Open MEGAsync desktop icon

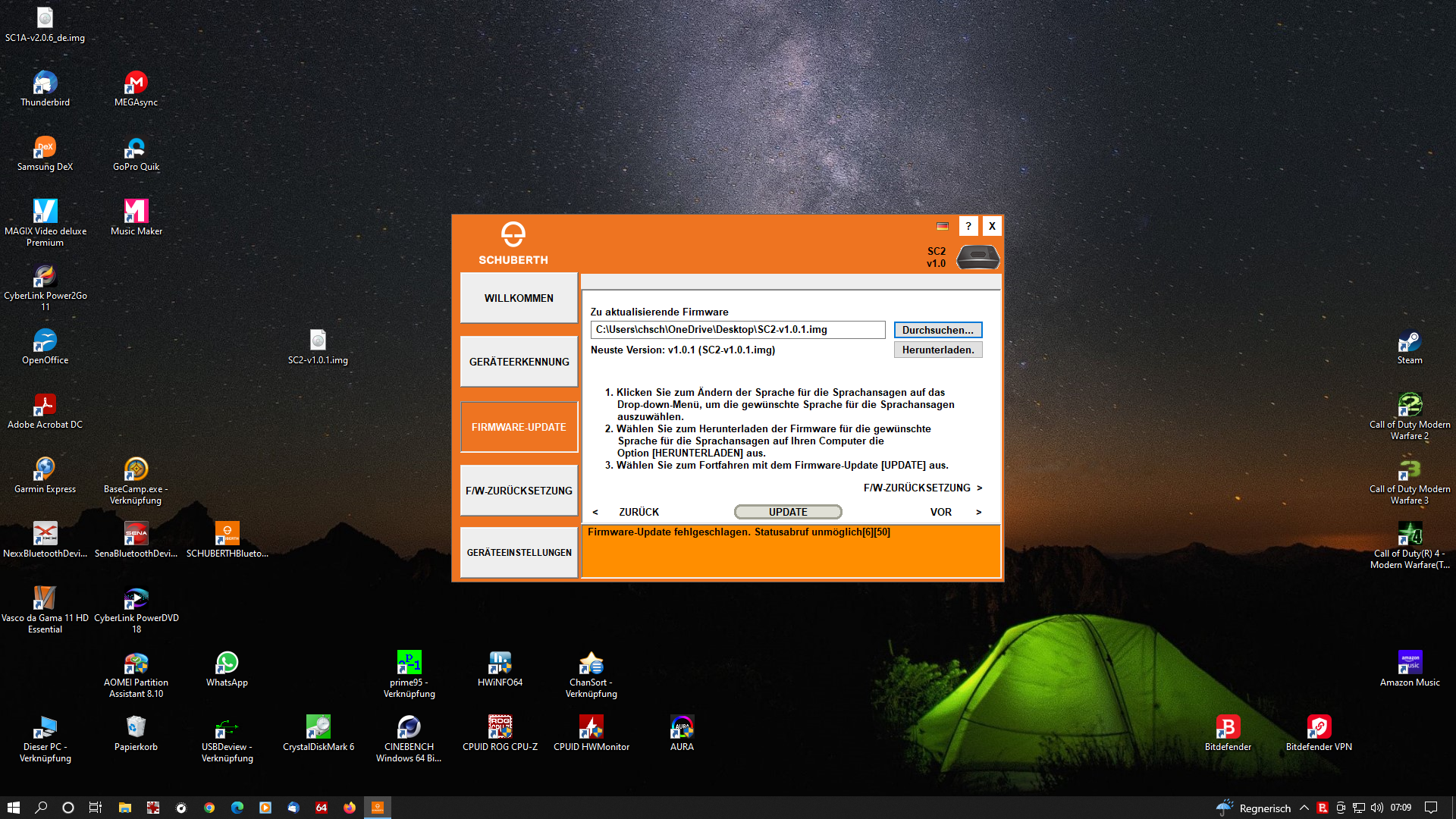tap(136, 89)
